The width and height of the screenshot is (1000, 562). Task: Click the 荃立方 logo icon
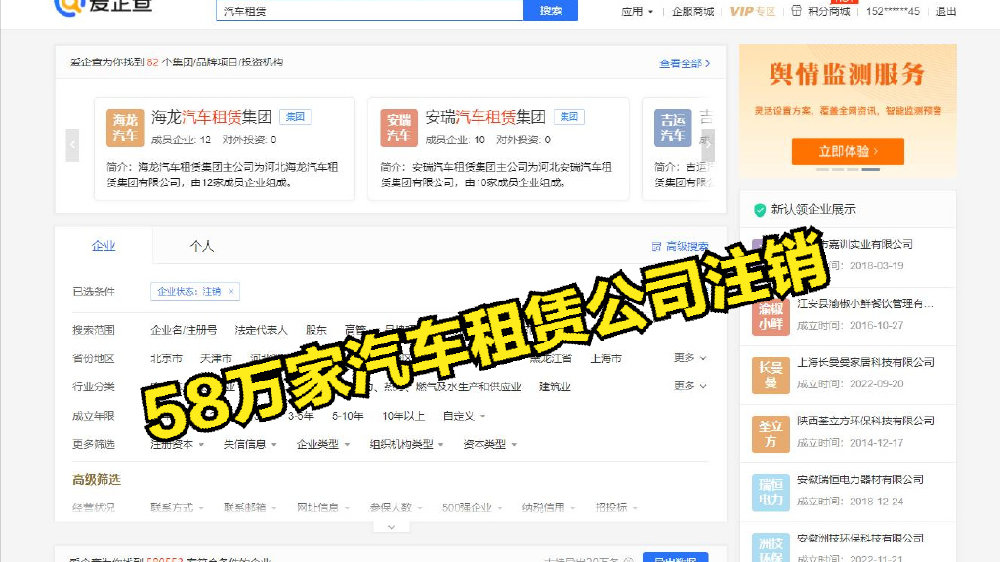click(x=770, y=433)
